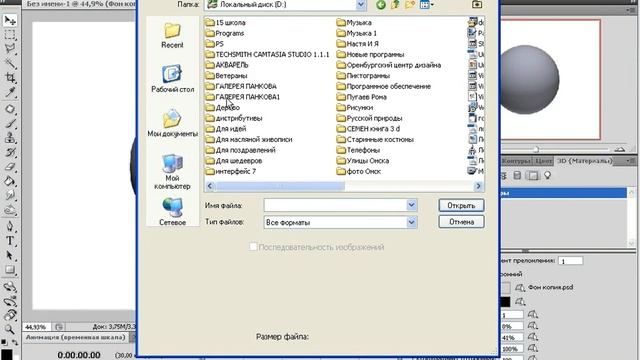This screenshot has width=640, height=360.
Task: Switch to the Контуры tab
Action: tap(516, 161)
